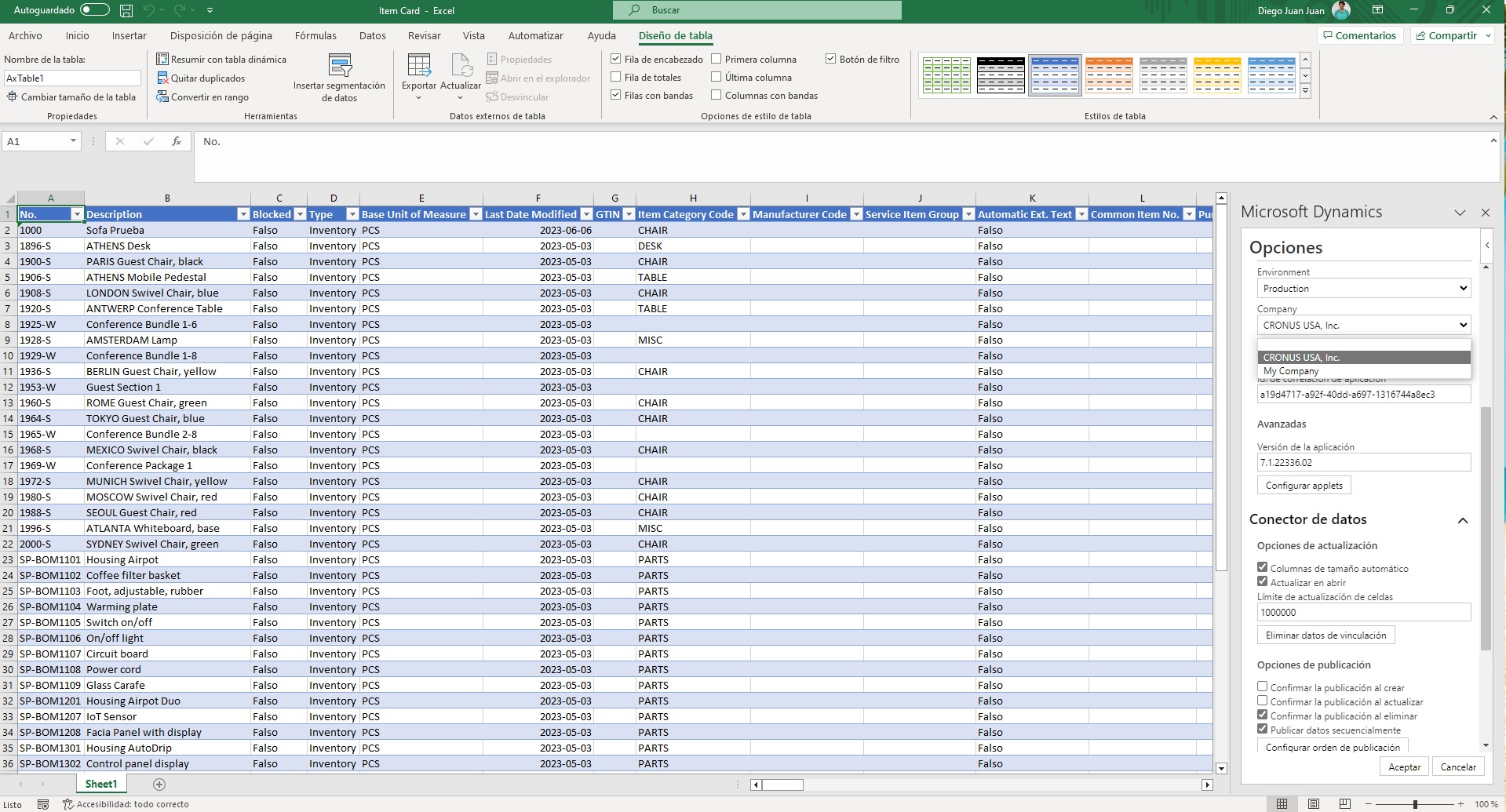Click the Buscar search box

[x=757, y=10]
